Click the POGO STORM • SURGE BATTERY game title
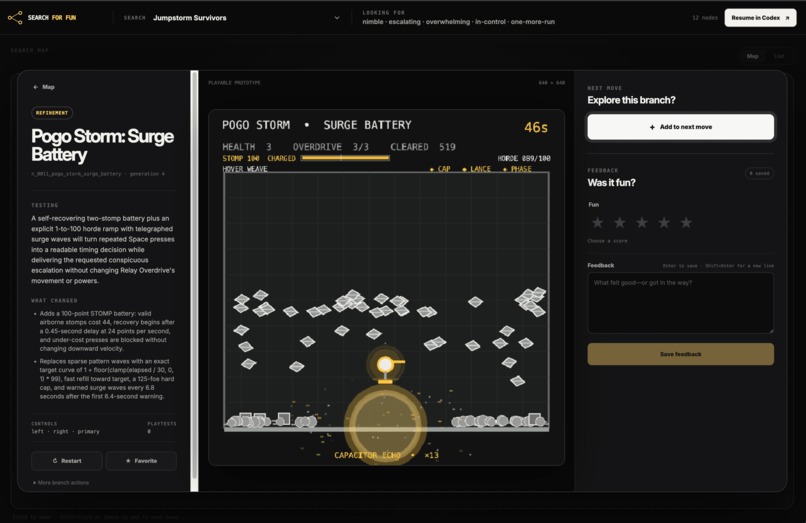 click(x=317, y=125)
